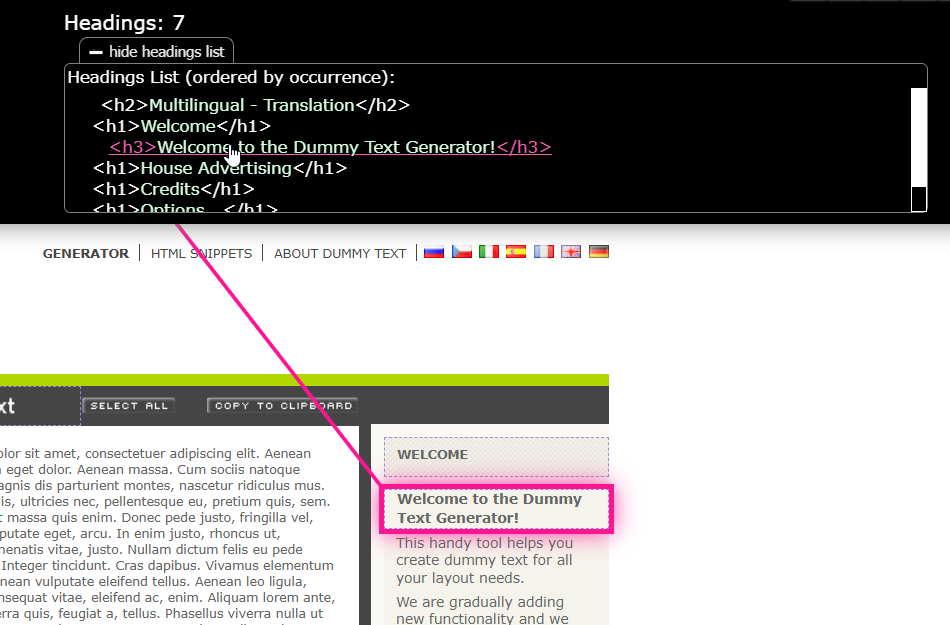Pick the French flag translation
This screenshot has width=950, height=625.
(543, 252)
